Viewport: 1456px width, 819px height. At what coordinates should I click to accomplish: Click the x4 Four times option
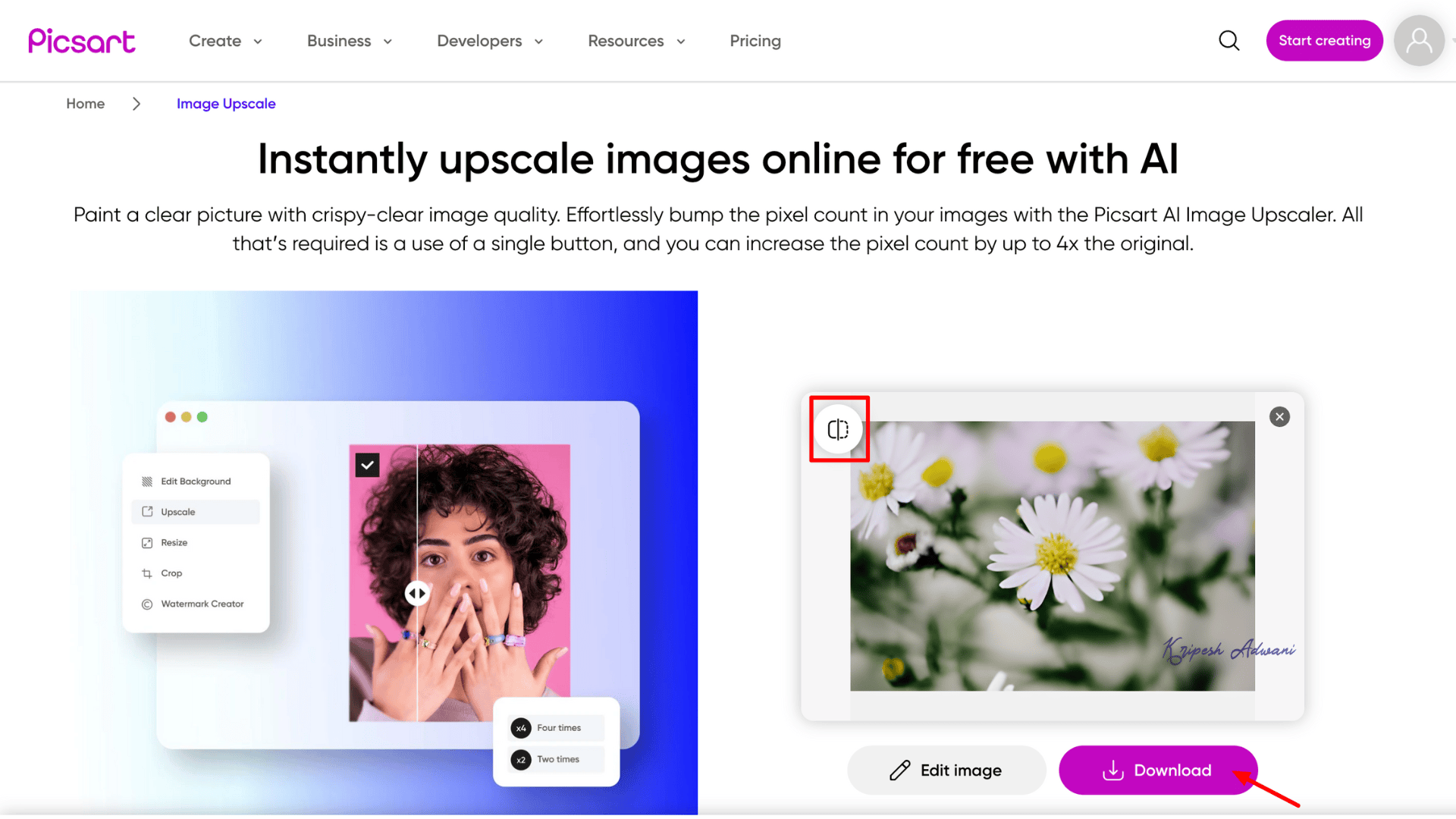[x=557, y=728]
